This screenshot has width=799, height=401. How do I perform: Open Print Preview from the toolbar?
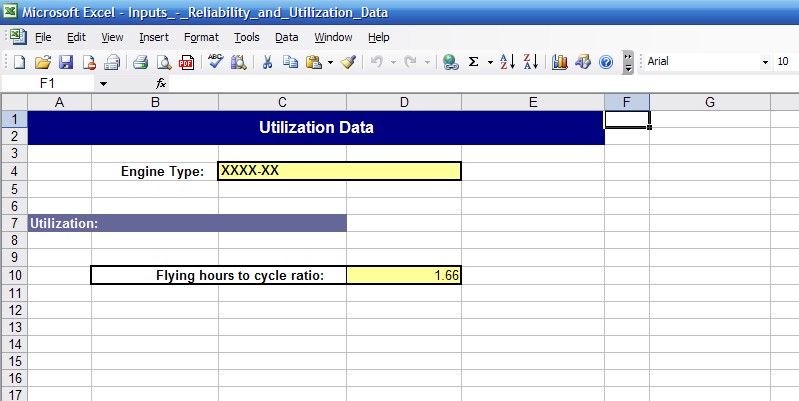[162, 62]
